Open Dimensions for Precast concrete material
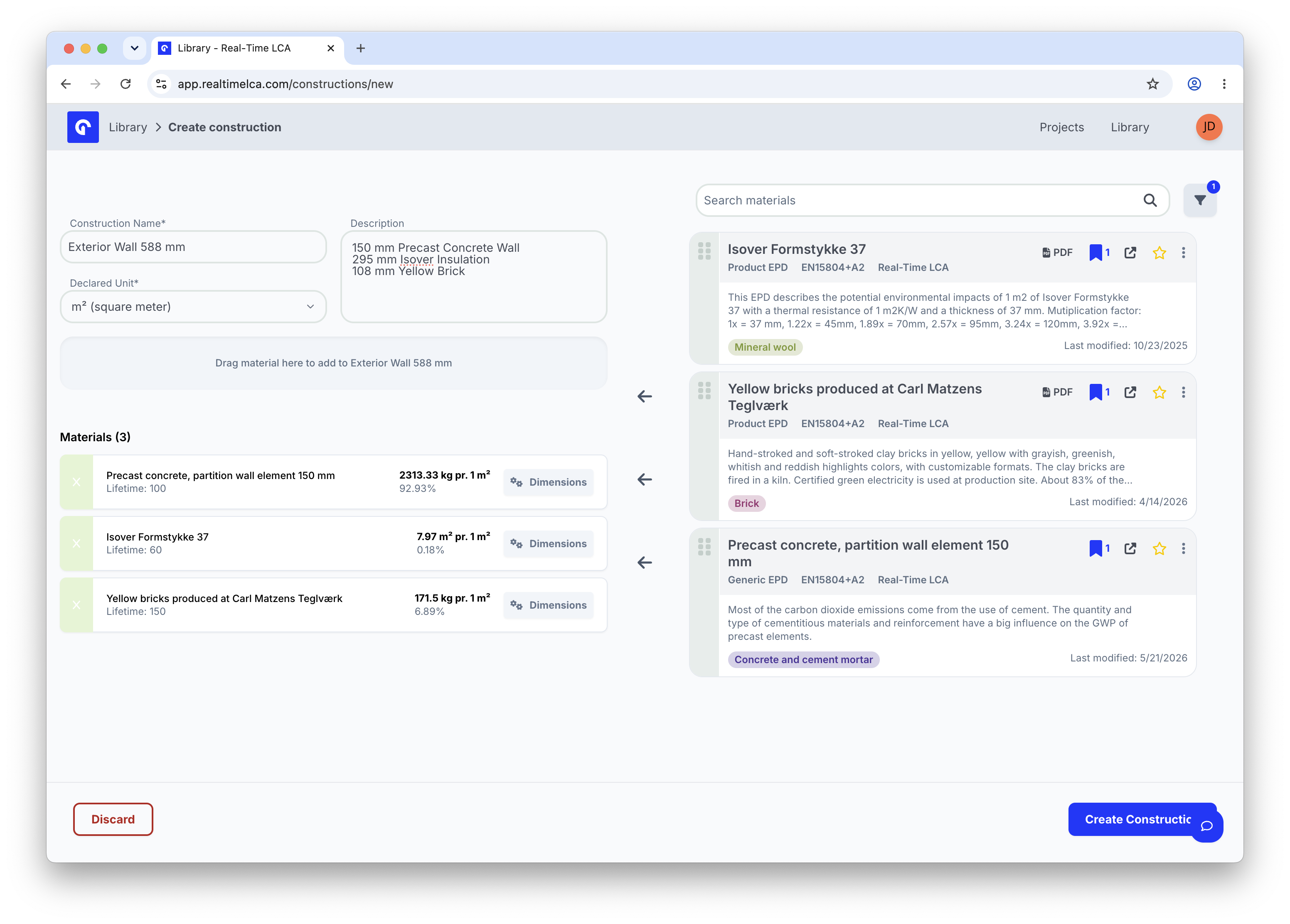The image size is (1290, 924). pos(548,482)
